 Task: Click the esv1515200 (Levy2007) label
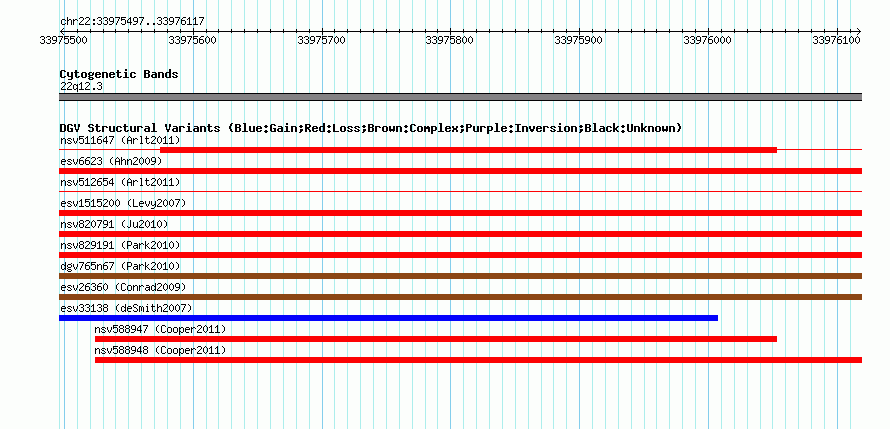[123, 203]
